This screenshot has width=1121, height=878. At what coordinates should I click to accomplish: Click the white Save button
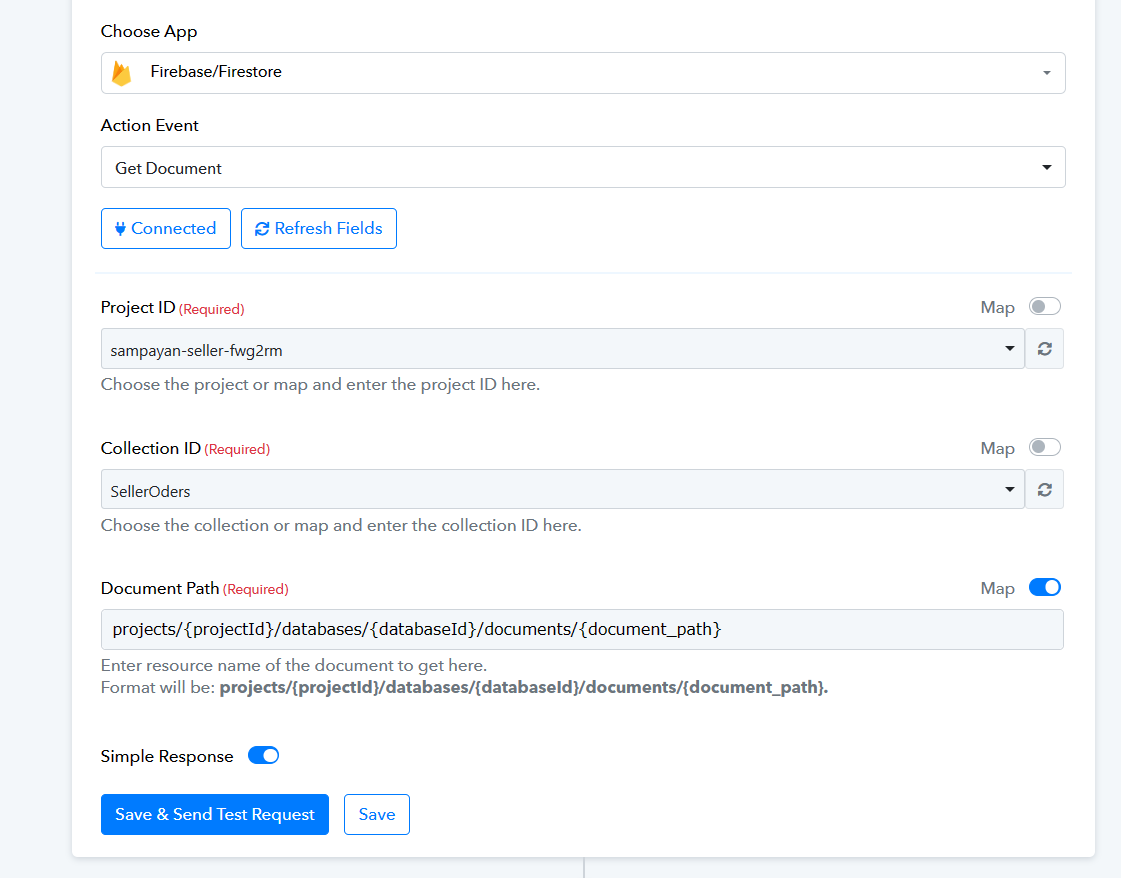pyautogui.click(x=377, y=814)
